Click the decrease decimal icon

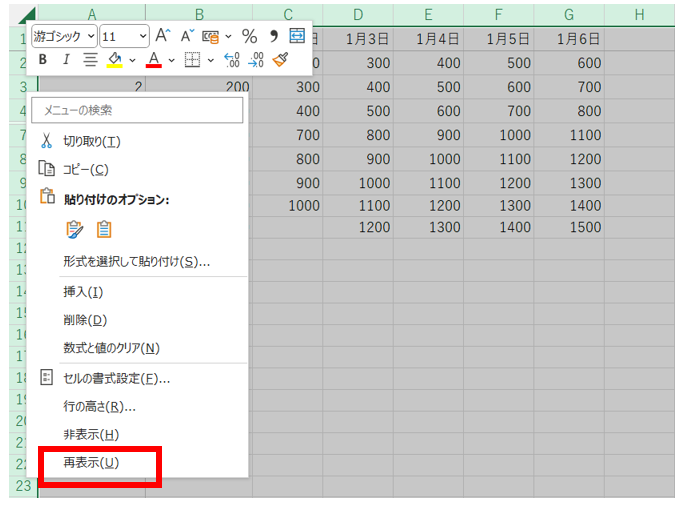click(x=256, y=60)
